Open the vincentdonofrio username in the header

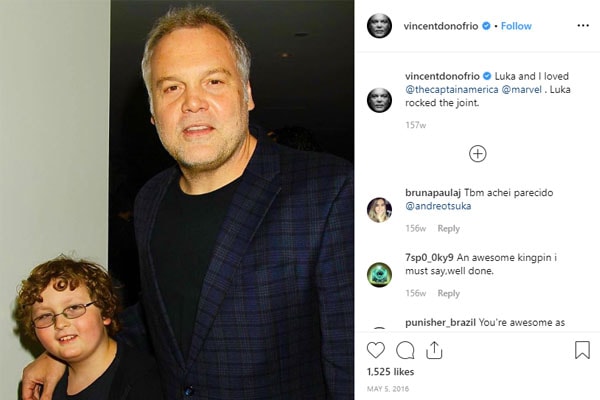[x=441, y=25]
